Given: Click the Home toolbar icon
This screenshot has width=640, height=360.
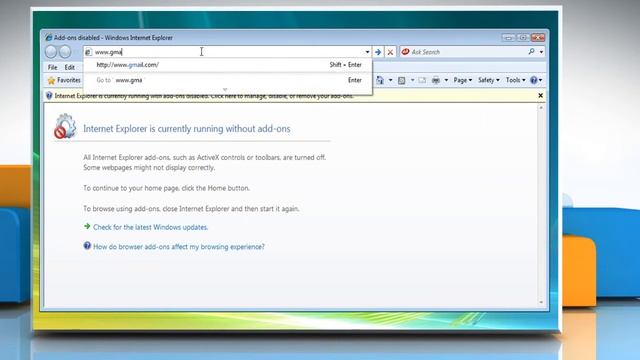Looking at the screenshot, I should tap(380, 80).
